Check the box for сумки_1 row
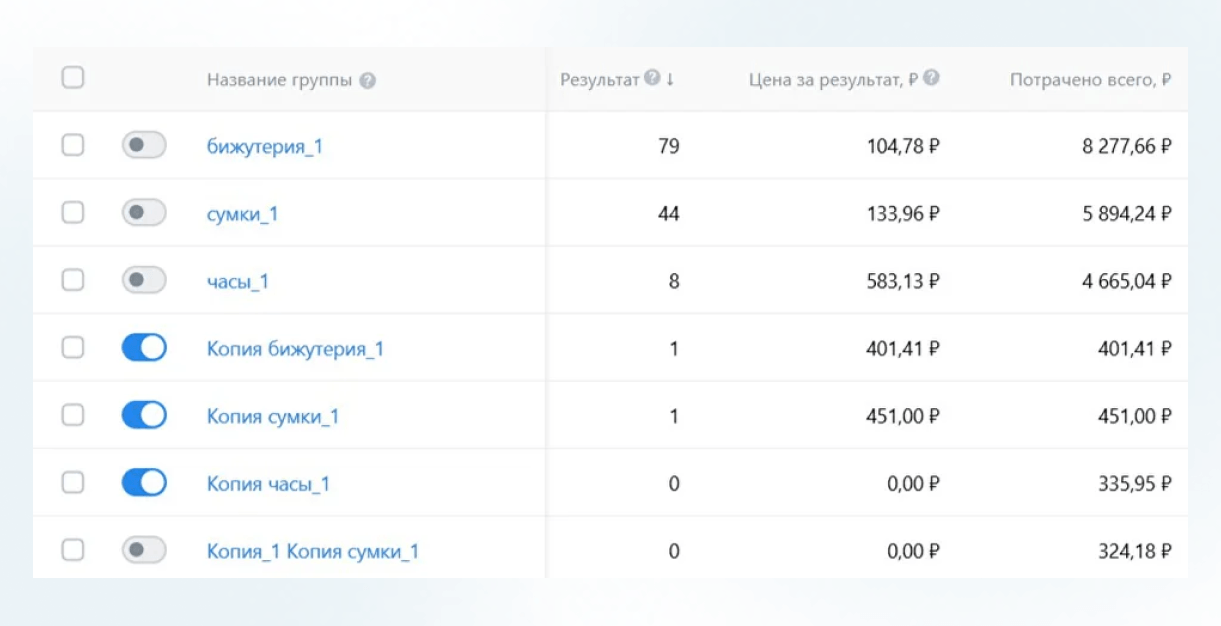The height and width of the screenshot is (626, 1221). pyautogui.click(x=73, y=213)
